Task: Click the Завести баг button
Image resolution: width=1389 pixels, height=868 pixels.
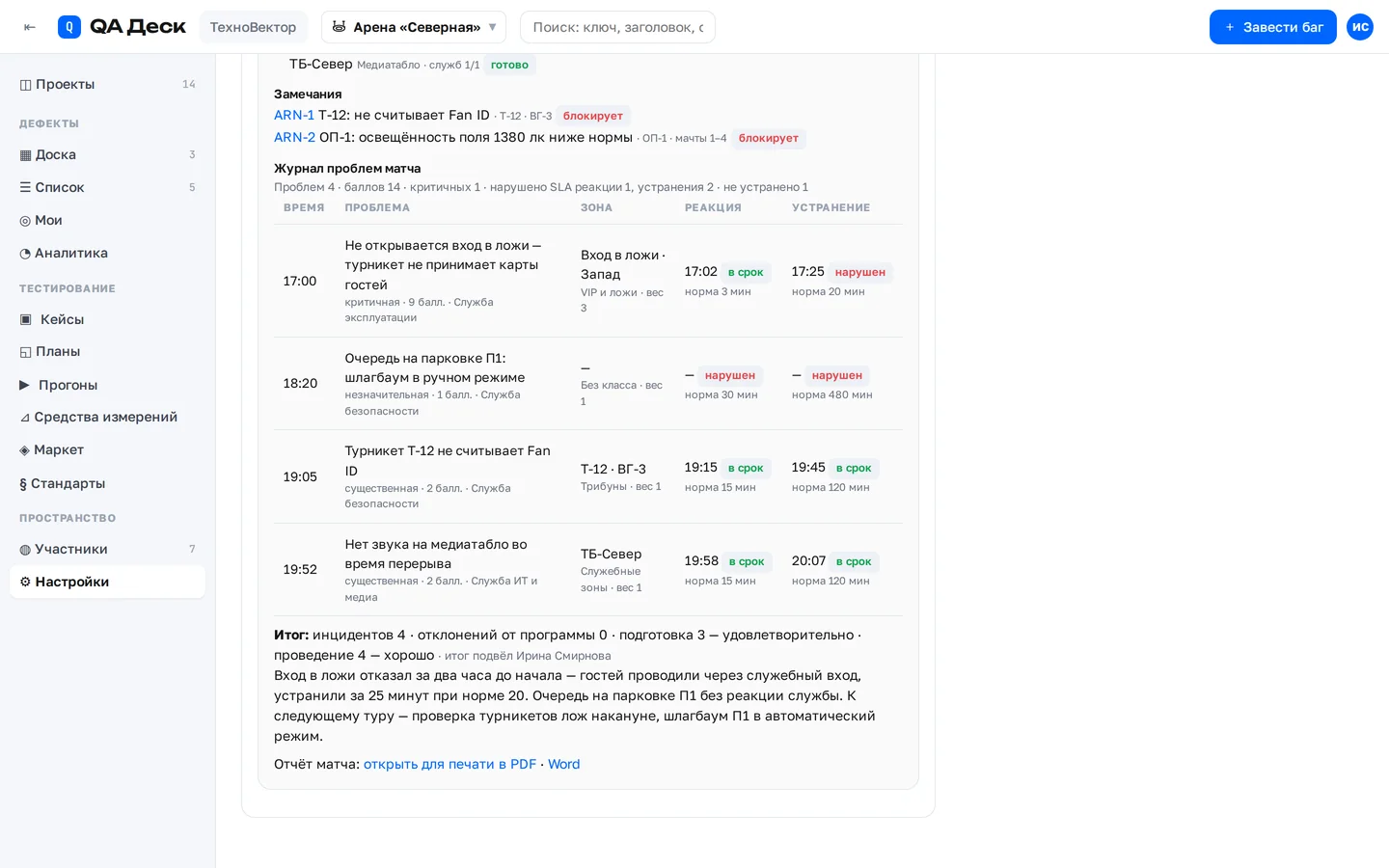Action: pos(1272,27)
